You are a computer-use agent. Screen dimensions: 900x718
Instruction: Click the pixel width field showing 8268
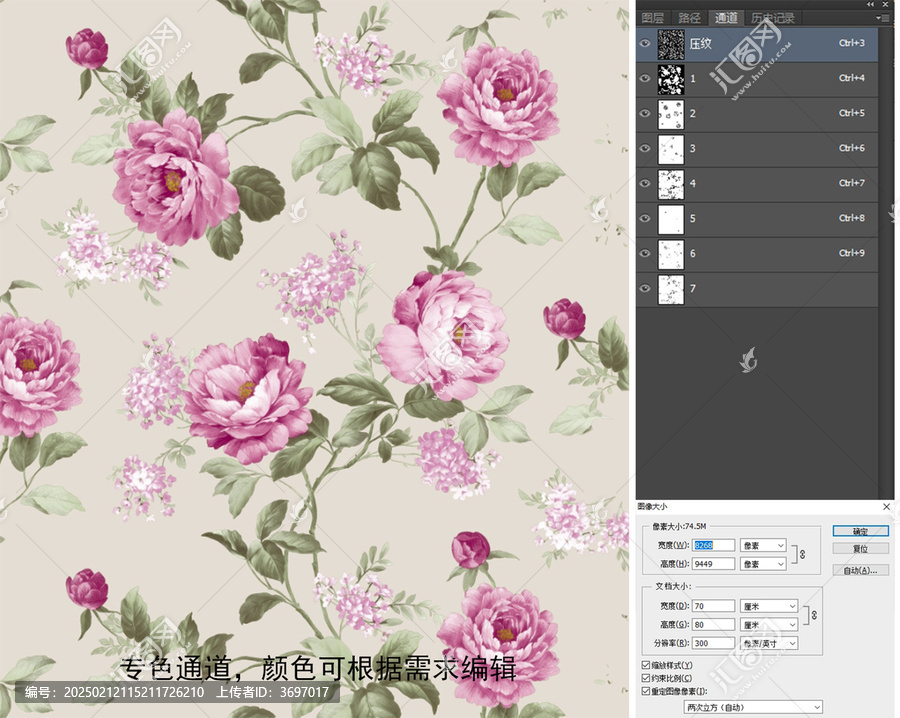tap(713, 545)
